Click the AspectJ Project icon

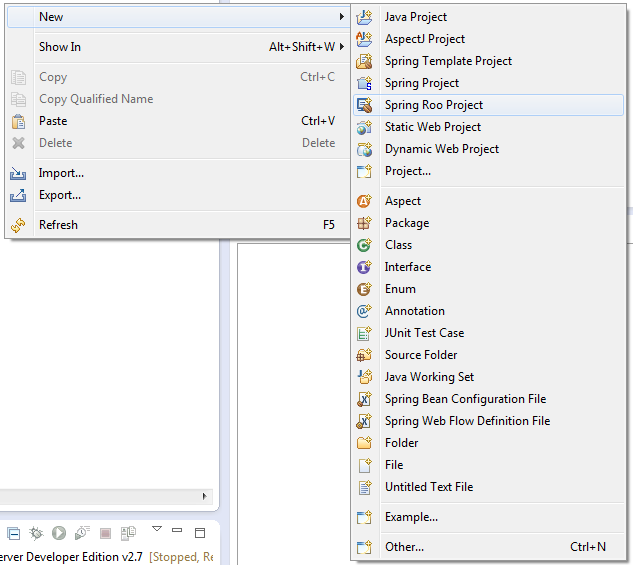pos(364,39)
